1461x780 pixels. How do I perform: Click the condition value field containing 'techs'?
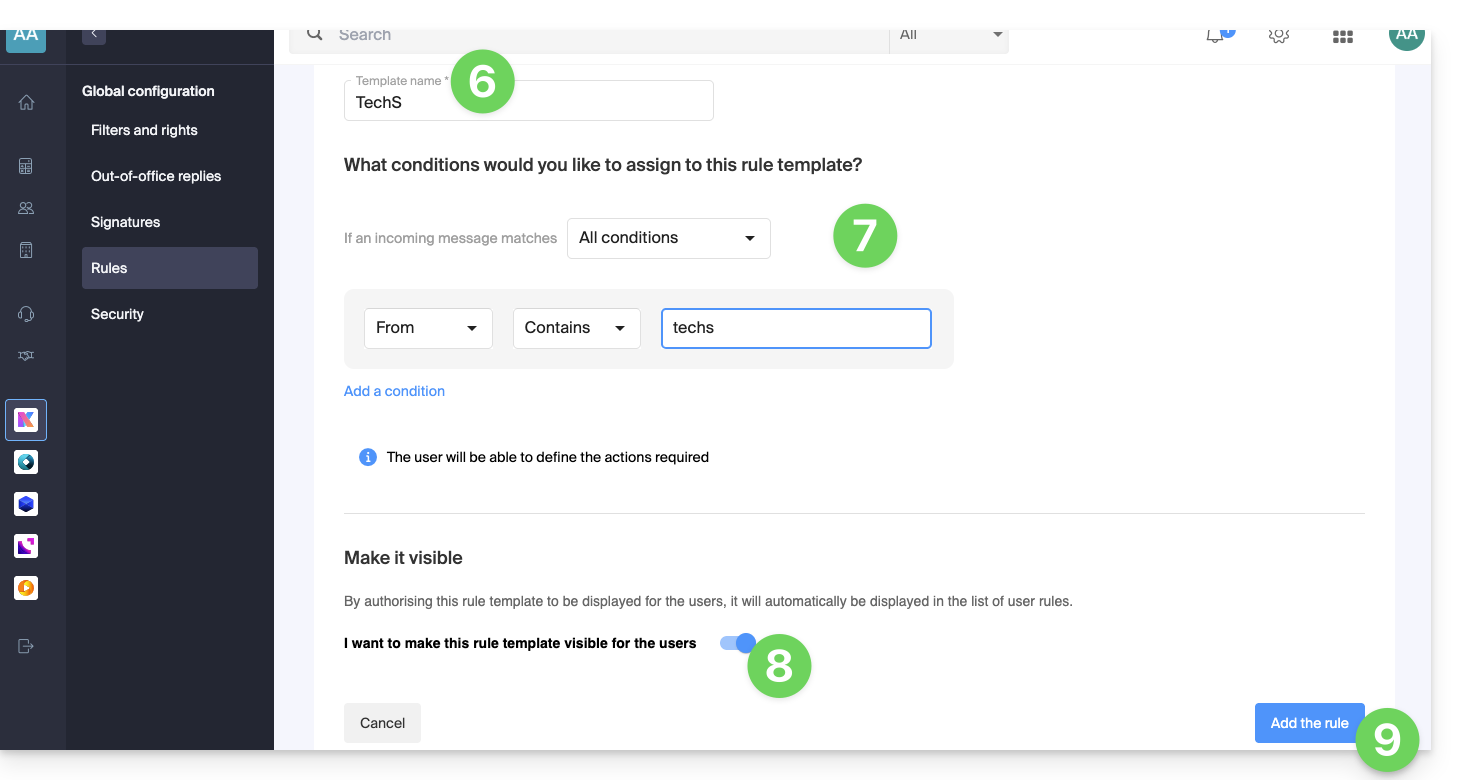(796, 328)
